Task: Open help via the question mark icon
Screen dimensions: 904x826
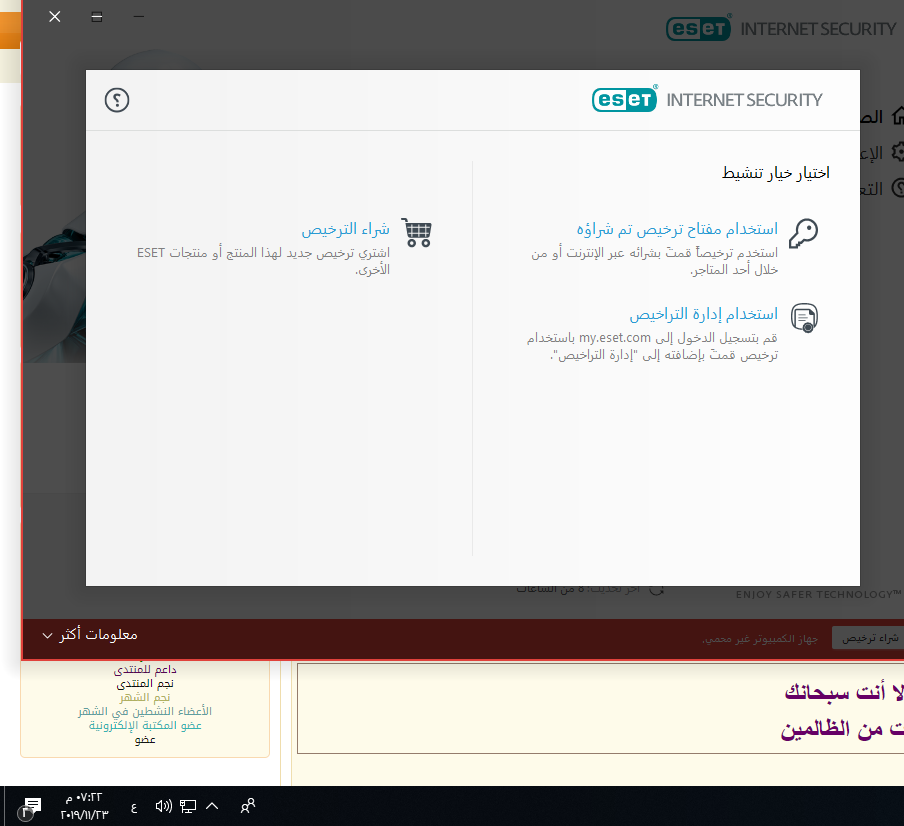Action: click(x=117, y=100)
